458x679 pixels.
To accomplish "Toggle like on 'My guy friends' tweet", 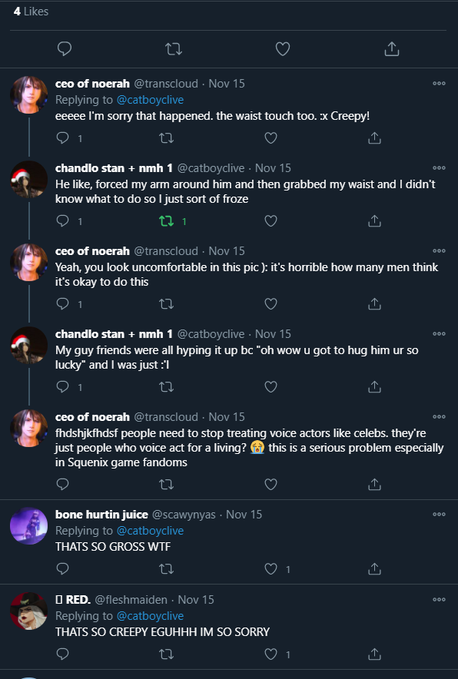I will click(271, 387).
